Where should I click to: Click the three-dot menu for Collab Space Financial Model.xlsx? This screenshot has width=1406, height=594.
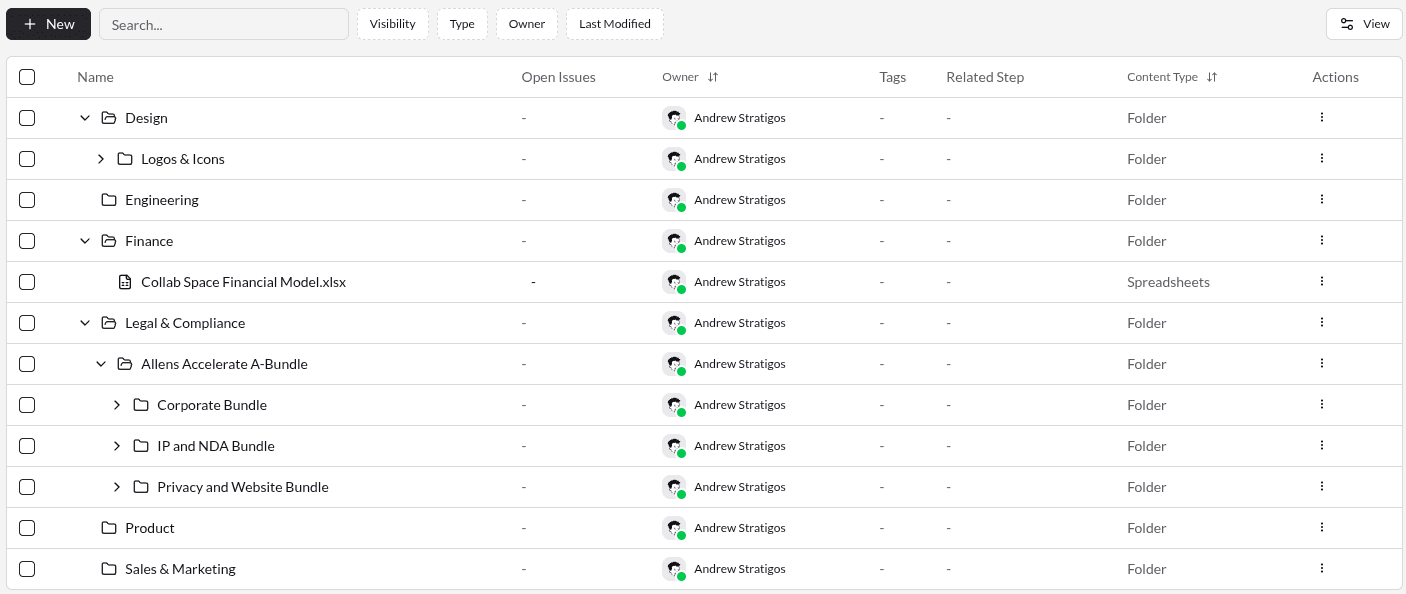coord(1321,282)
